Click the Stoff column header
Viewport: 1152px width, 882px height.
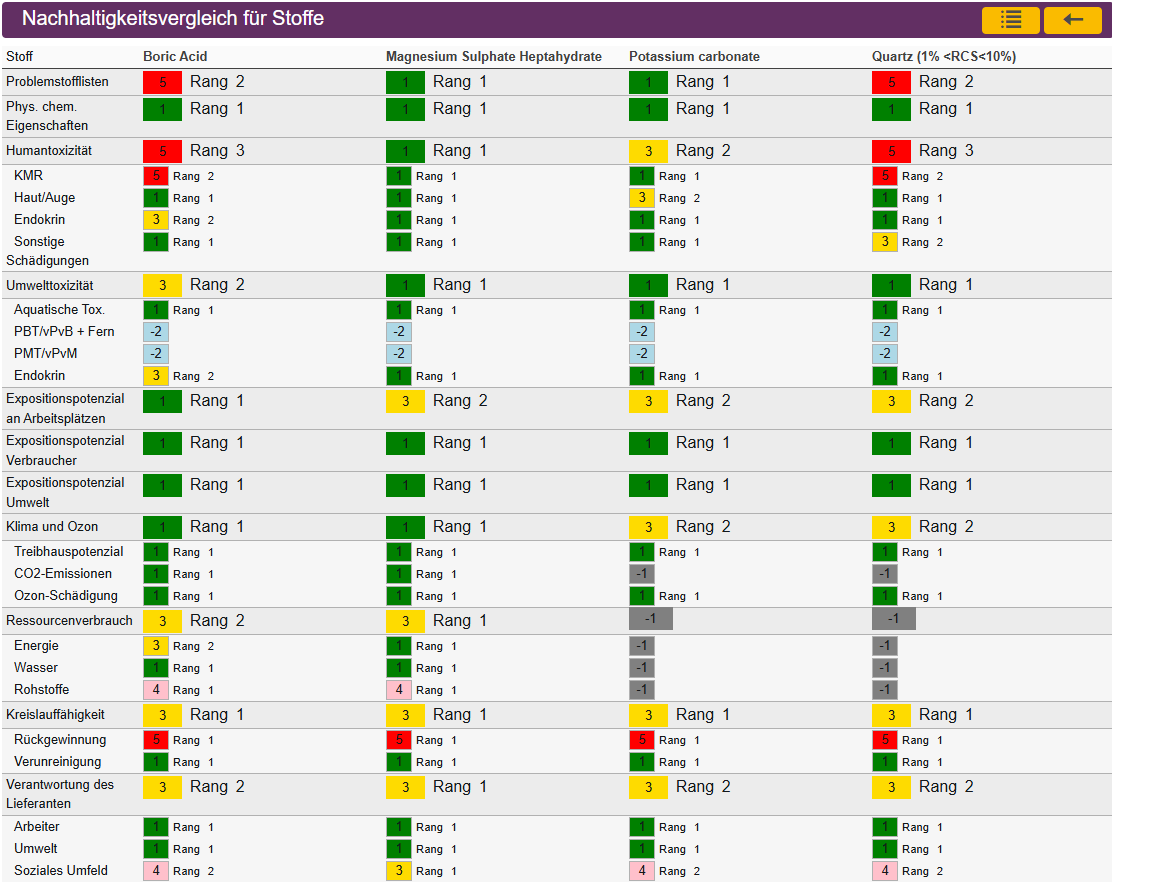pyautogui.click(x=19, y=57)
